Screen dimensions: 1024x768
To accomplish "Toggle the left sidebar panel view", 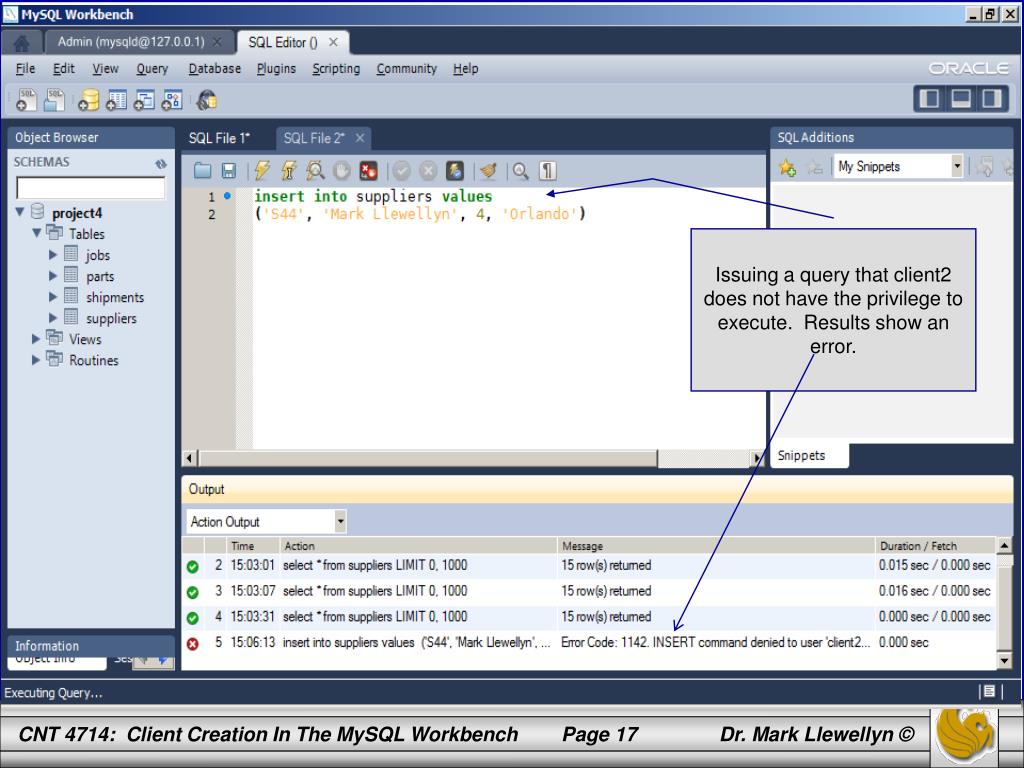I will pos(929,99).
